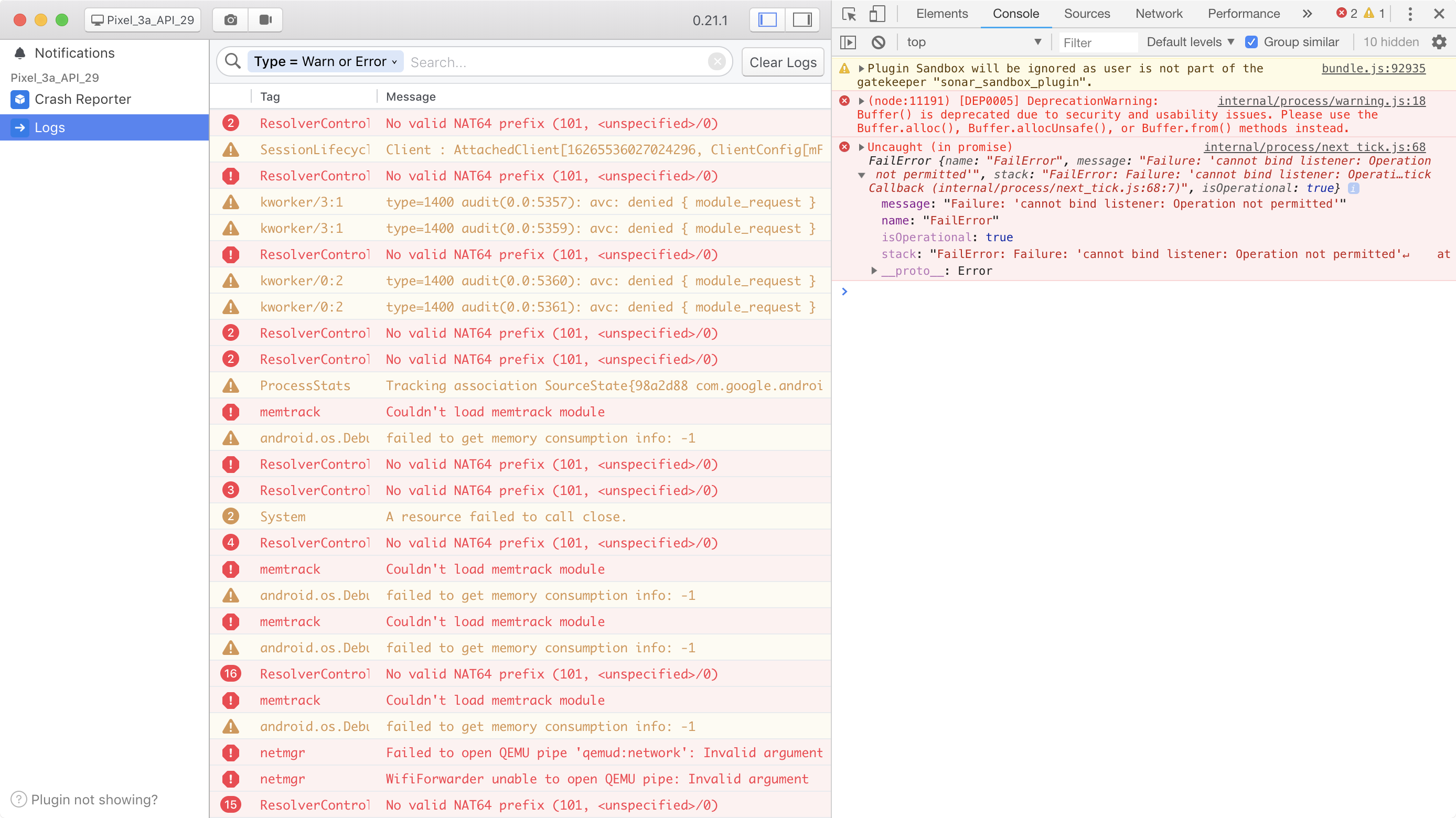Switch to the Network tab
This screenshot has width=1456, height=818.
1159,14
